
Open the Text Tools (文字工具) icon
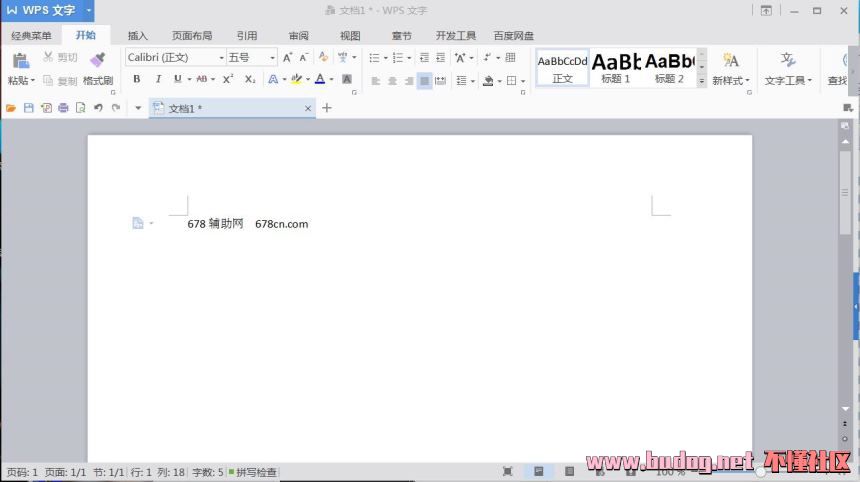point(788,61)
